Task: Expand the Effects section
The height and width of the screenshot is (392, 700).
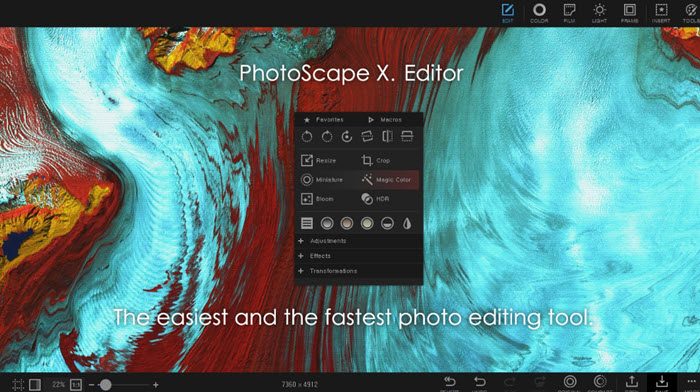Action: click(x=358, y=256)
